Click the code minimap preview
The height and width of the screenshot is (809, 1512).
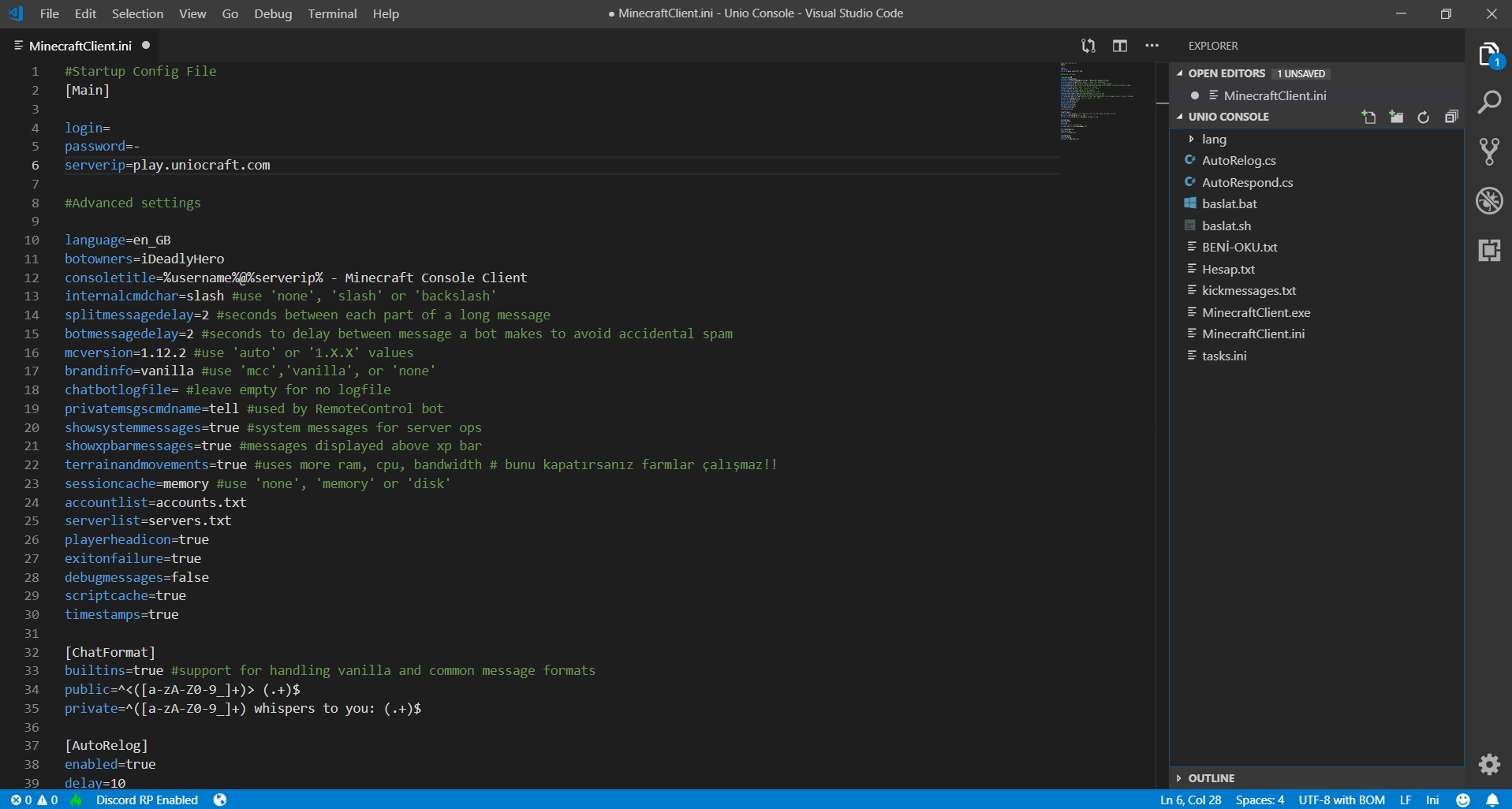coord(1098,101)
